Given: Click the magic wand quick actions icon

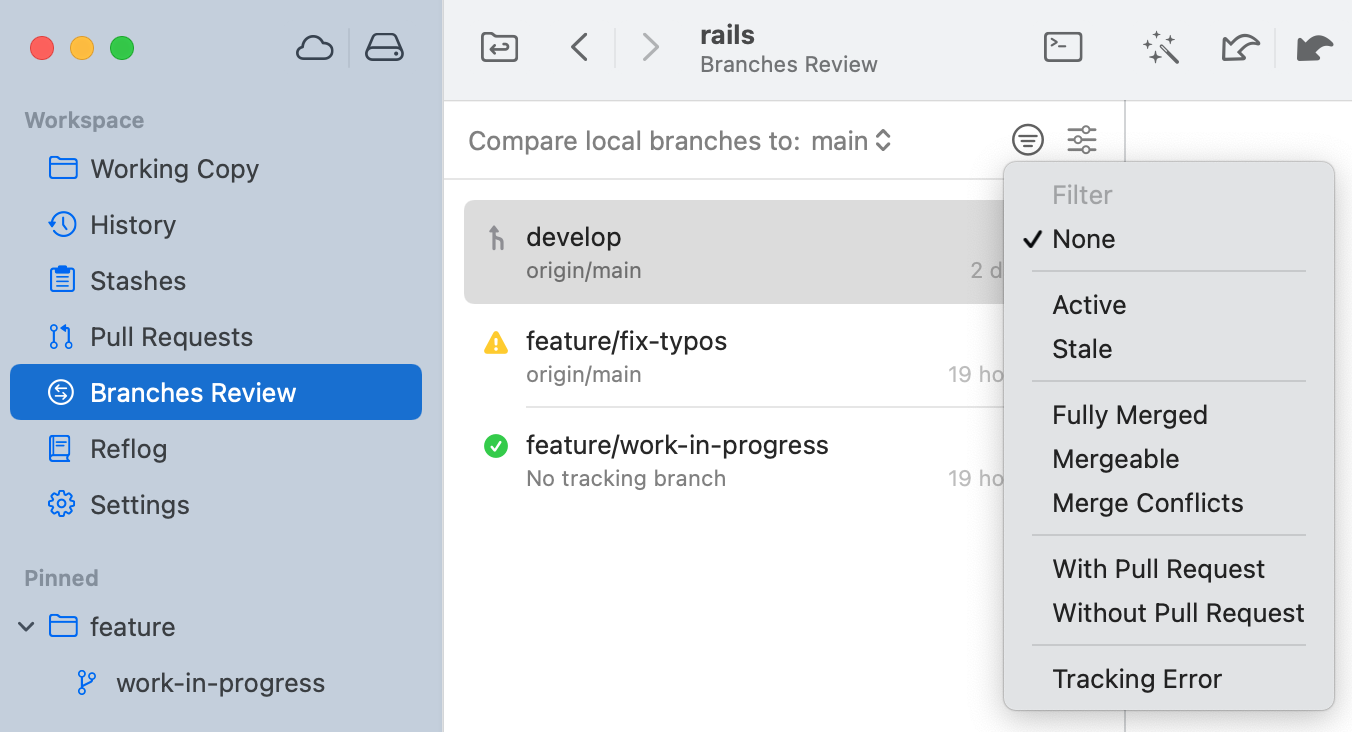Looking at the screenshot, I should (x=1160, y=47).
